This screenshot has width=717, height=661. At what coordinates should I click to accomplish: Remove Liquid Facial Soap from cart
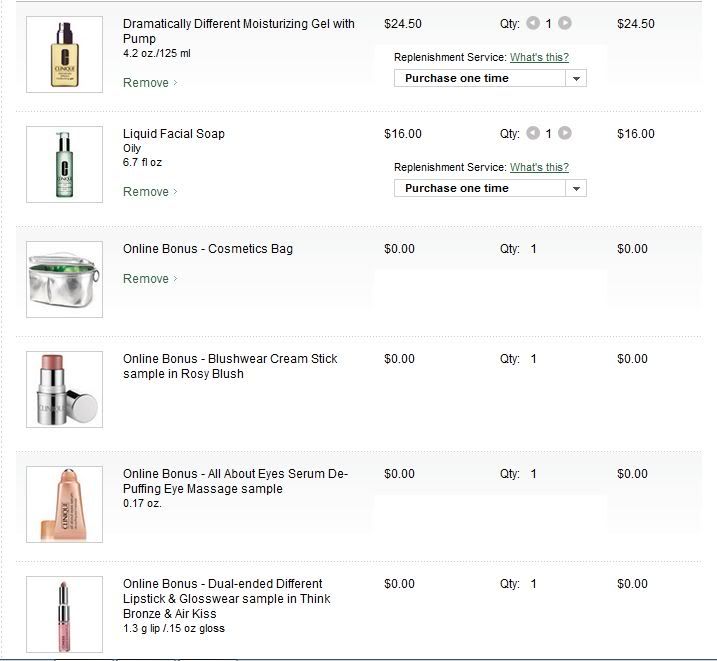tap(147, 192)
